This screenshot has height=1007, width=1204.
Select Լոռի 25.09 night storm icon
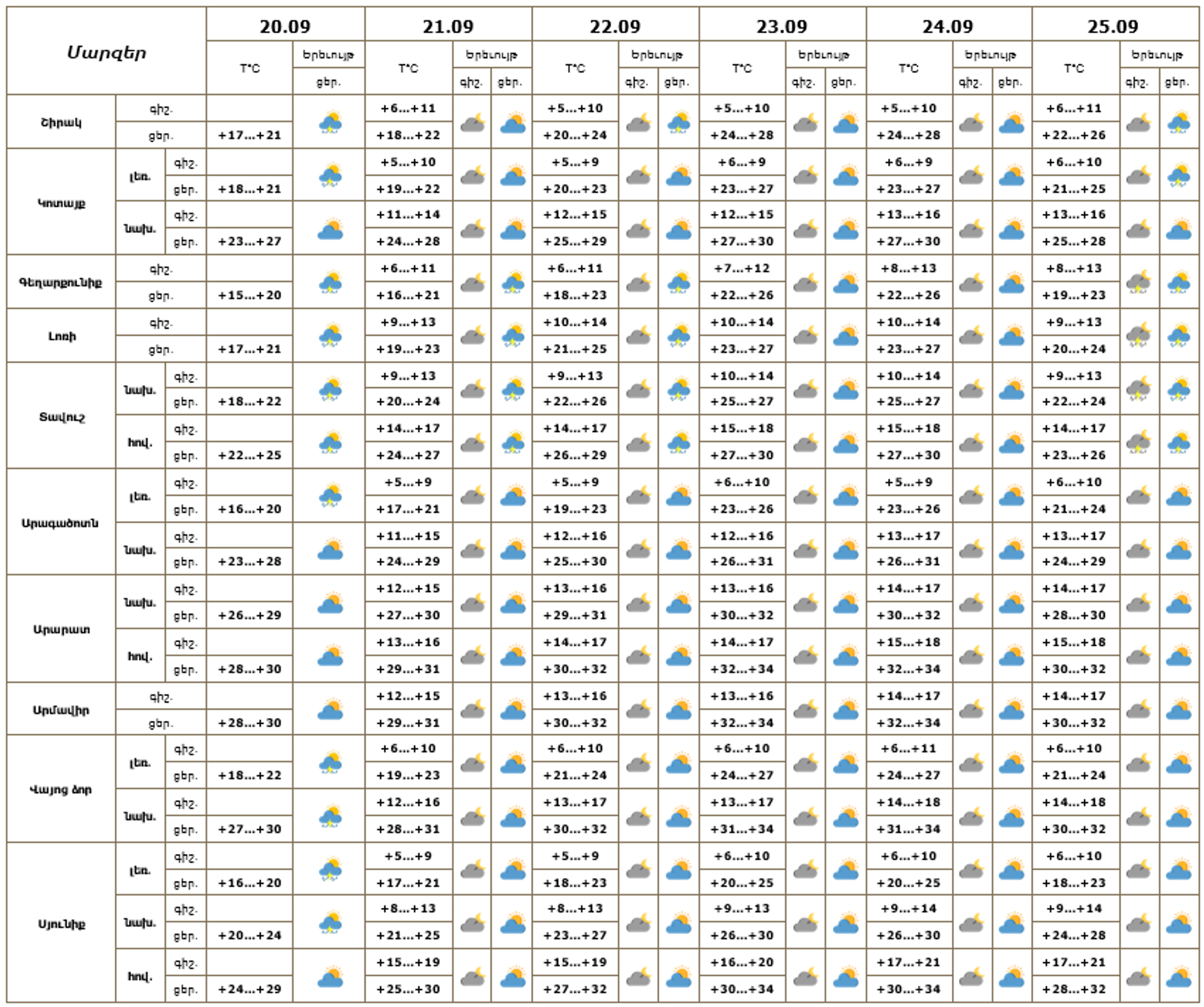(x=1139, y=336)
